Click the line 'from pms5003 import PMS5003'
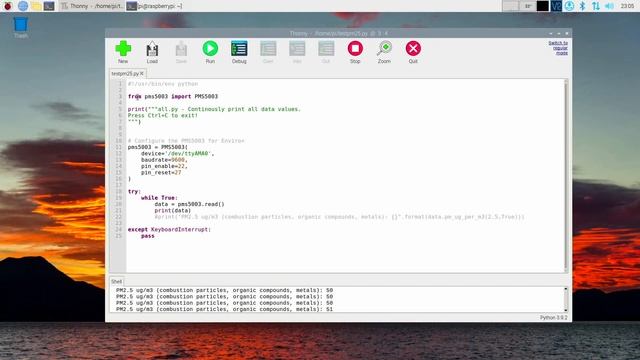The image size is (640, 360). [x=173, y=96]
